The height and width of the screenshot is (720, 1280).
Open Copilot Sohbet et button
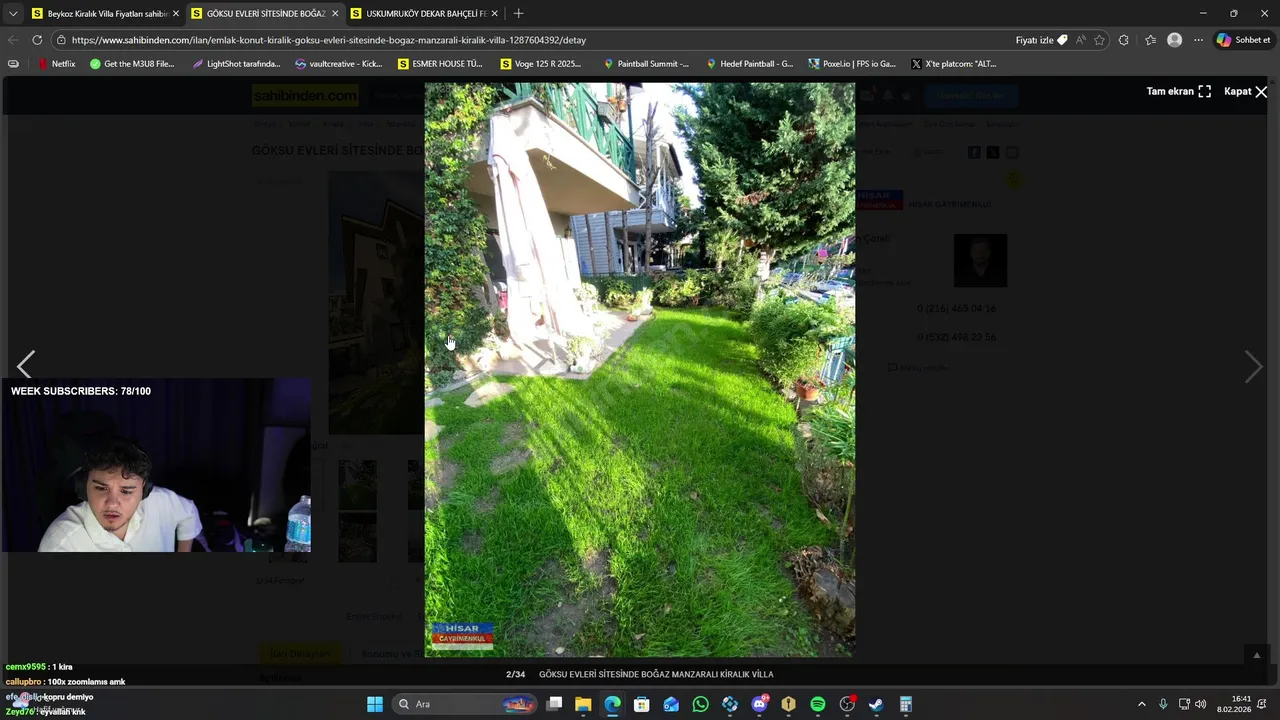pos(1243,40)
